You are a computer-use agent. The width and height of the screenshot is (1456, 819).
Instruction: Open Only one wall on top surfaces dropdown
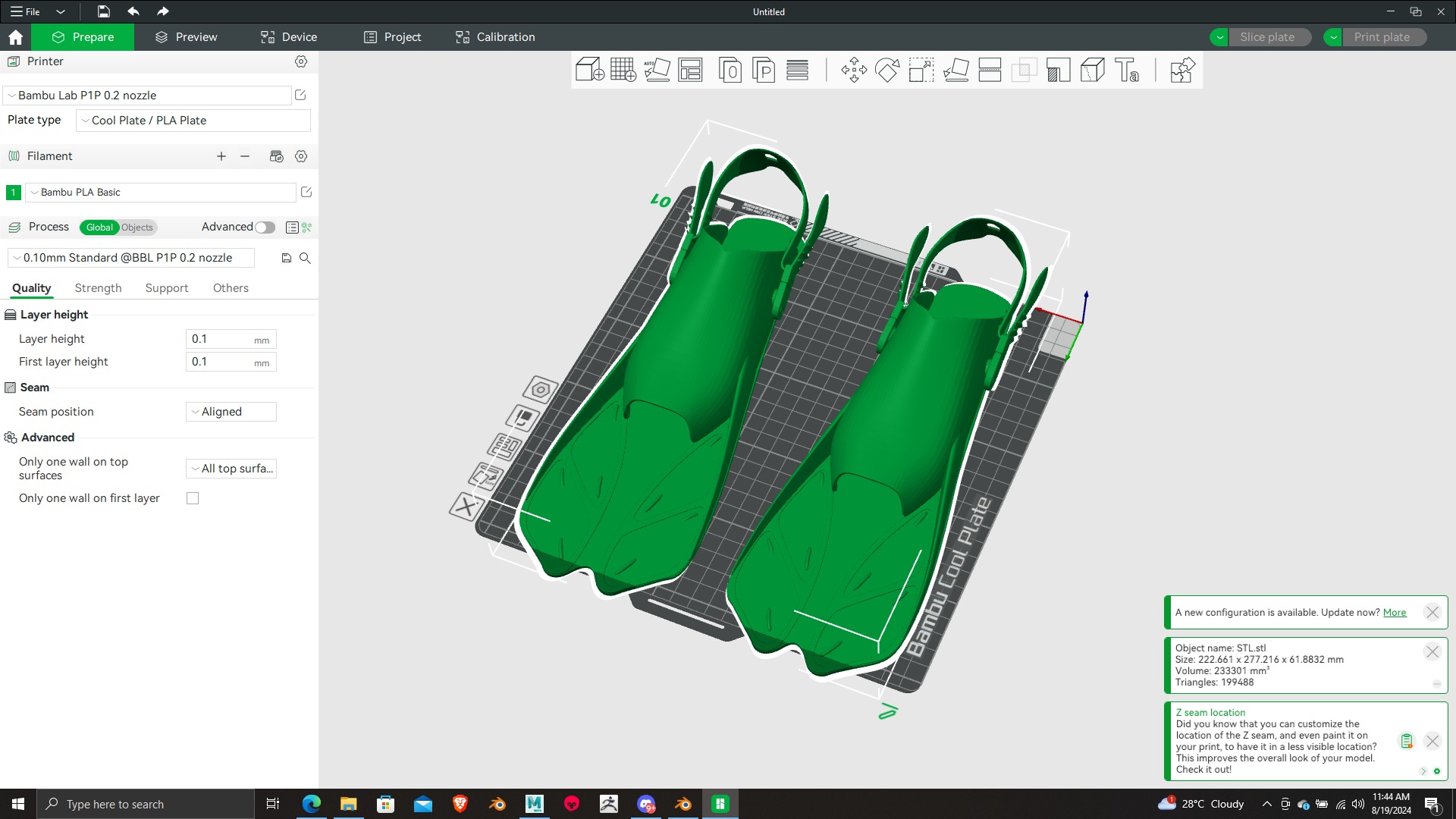pos(231,469)
